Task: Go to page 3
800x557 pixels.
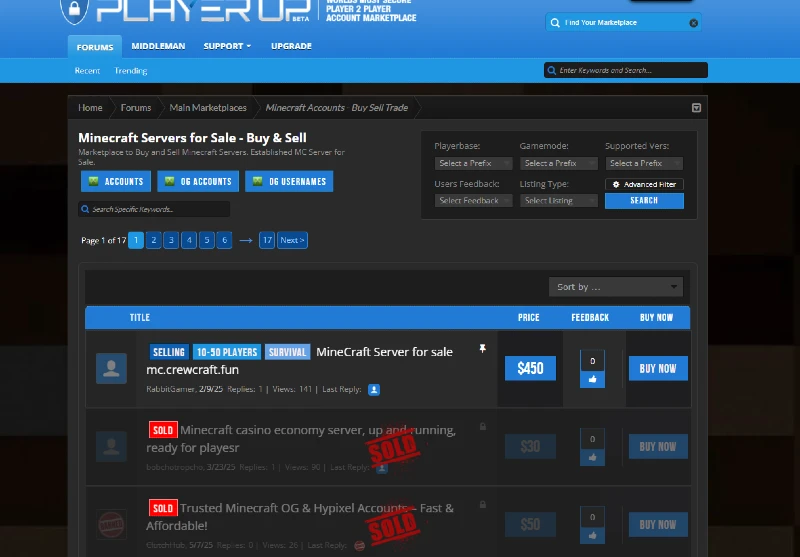Action: pos(171,240)
